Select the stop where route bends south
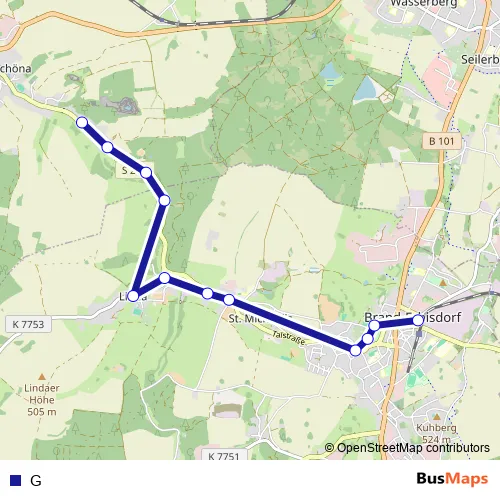 [x=164, y=200]
